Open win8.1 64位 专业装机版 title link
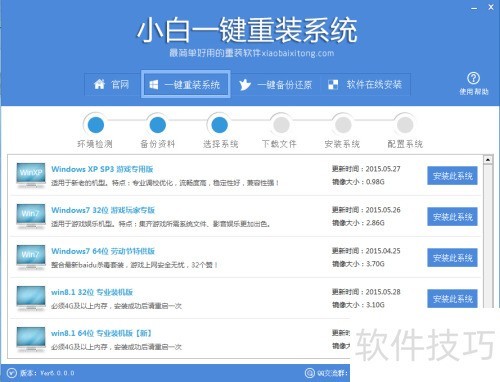Image resolution: width=500 pixels, height=382 pixels. point(101,333)
